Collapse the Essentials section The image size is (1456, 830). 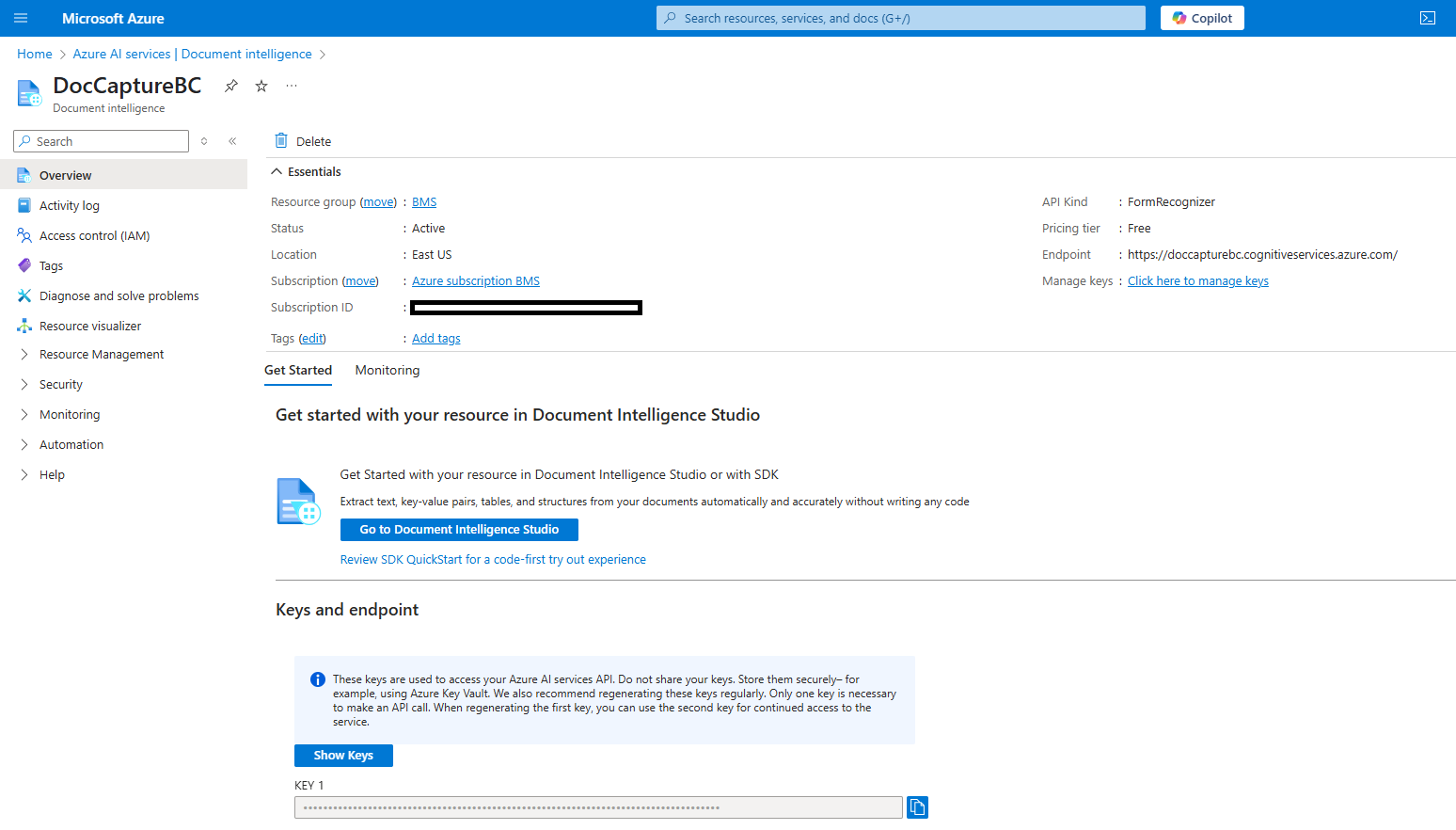click(x=277, y=171)
